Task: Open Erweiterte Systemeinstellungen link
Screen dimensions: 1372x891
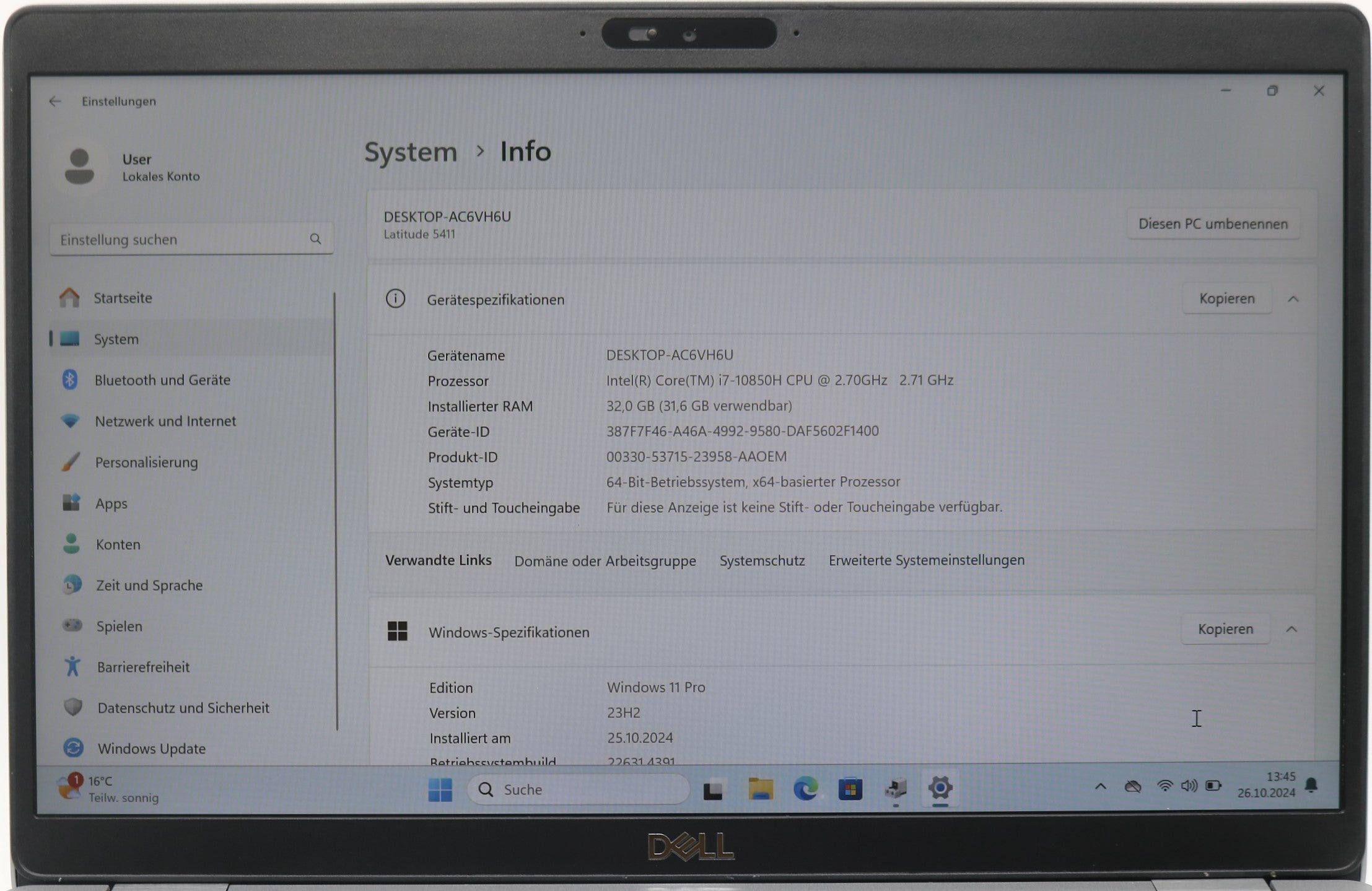Action: (926, 560)
